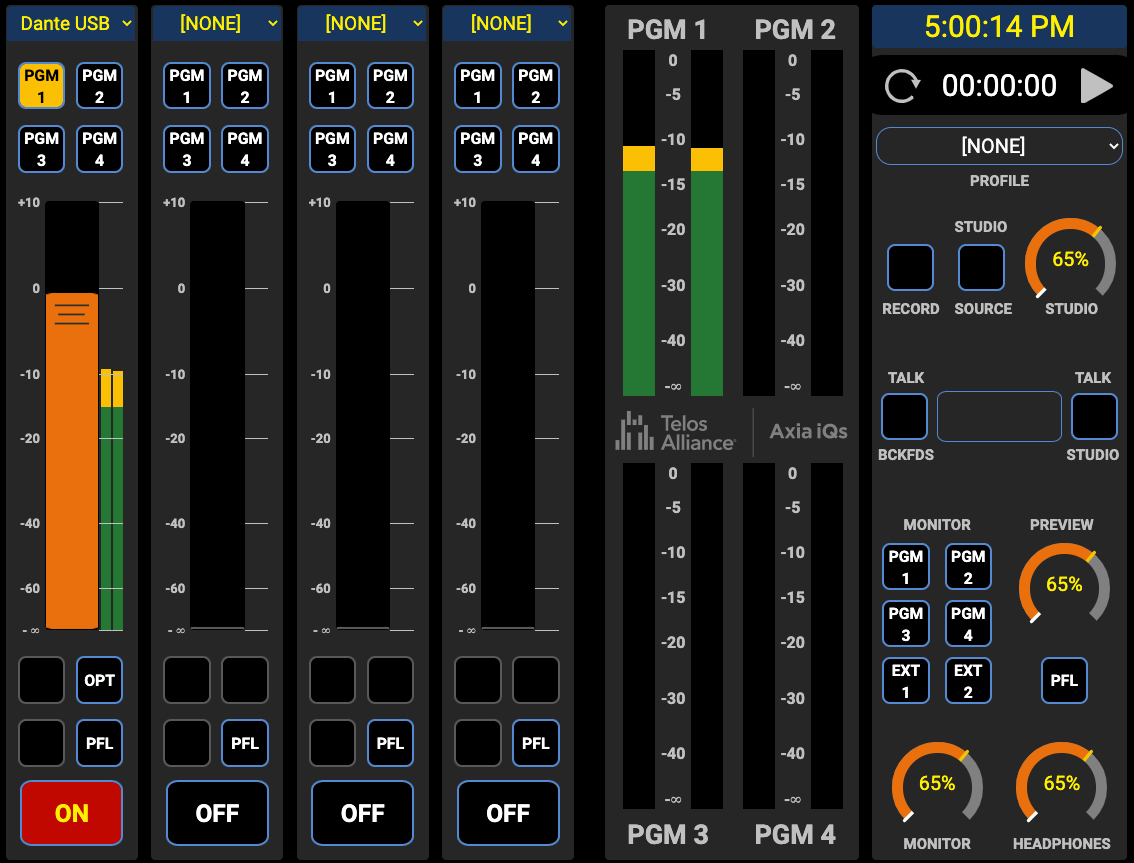
Task: Select PGM 1 as monitor source
Action: [x=905, y=567]
